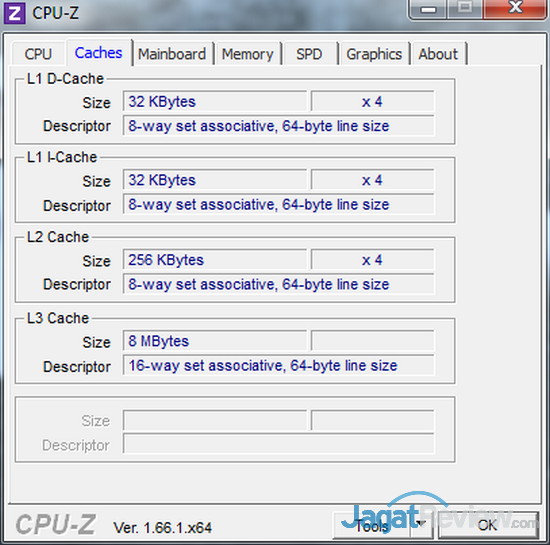Select the Caches tab
This screenshot has height=545, width=550.
[99, 53]
